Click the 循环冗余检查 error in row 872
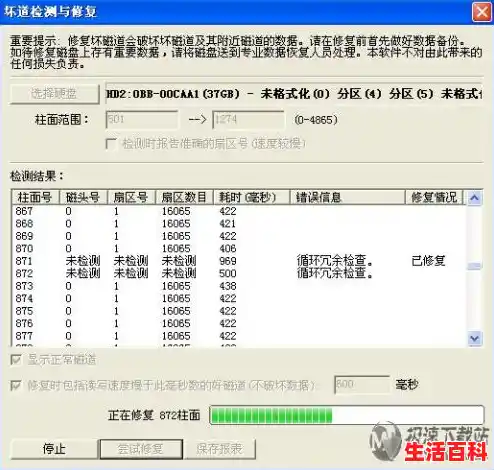494x470 pixels. pos(335,273)
